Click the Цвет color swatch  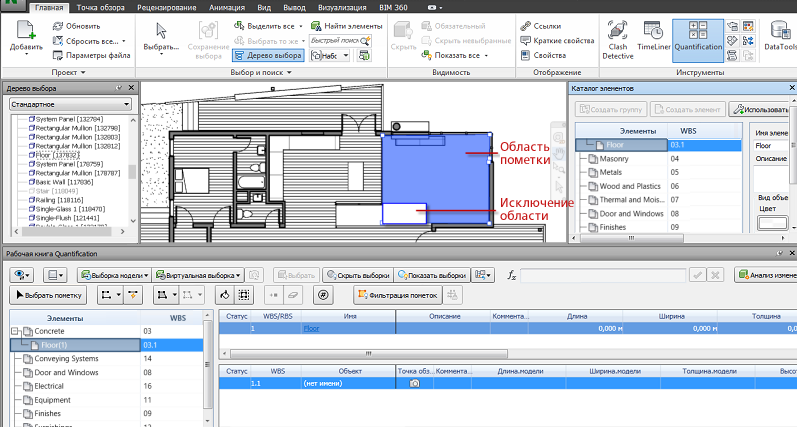tap(773, 224)
